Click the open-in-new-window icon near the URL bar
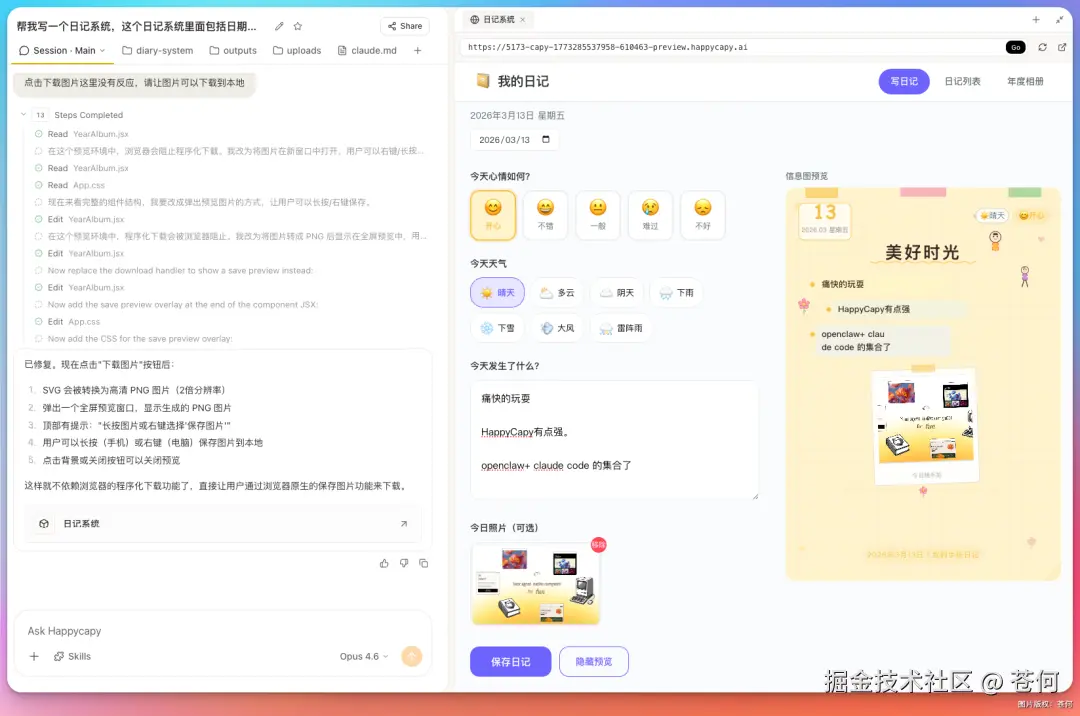This screenshot has width=1080, height=716. tap(1063, 46)
